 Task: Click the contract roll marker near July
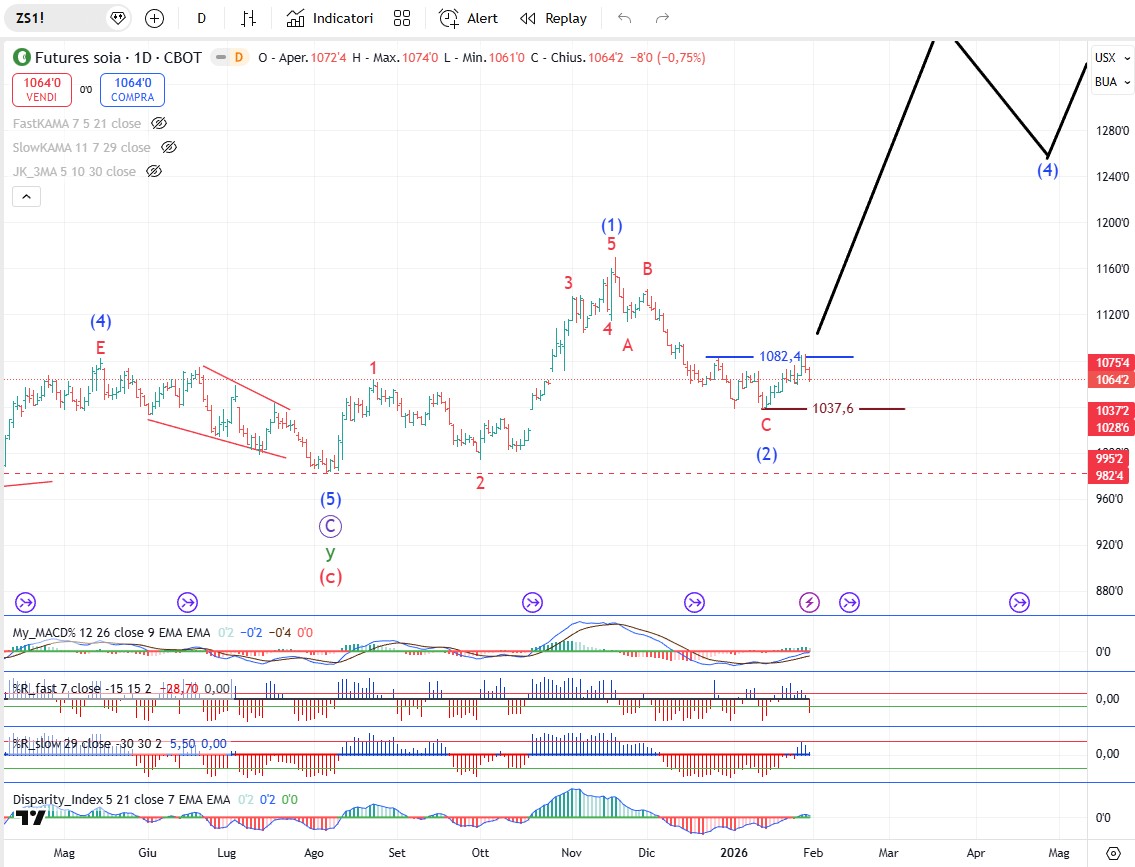coord(187,602)
